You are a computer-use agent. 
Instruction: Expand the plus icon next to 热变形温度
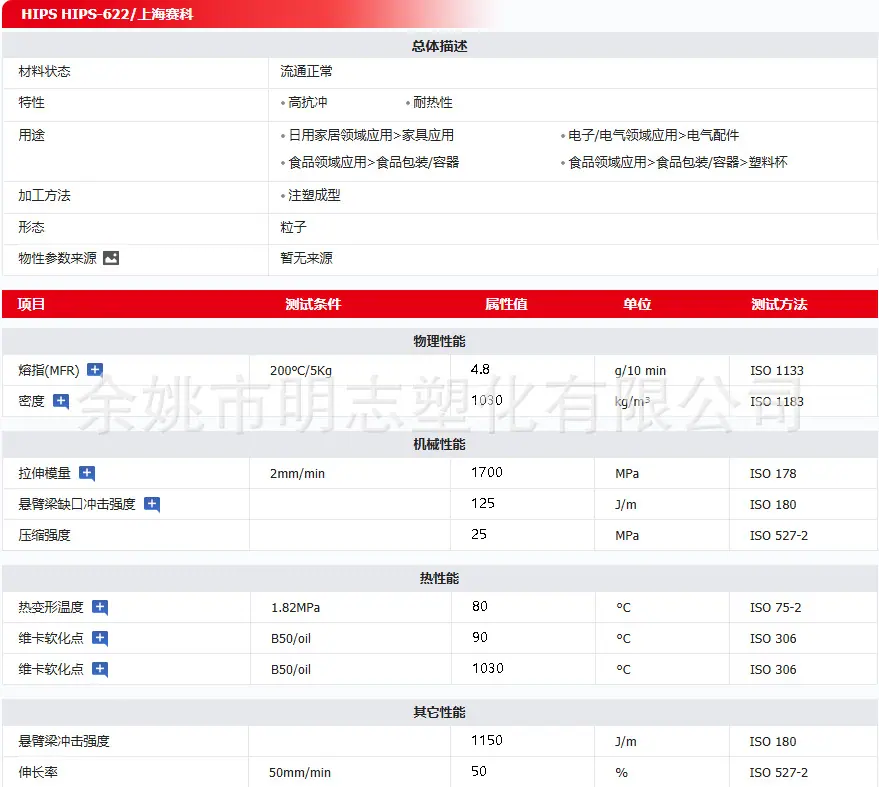(x=100, y=607)
